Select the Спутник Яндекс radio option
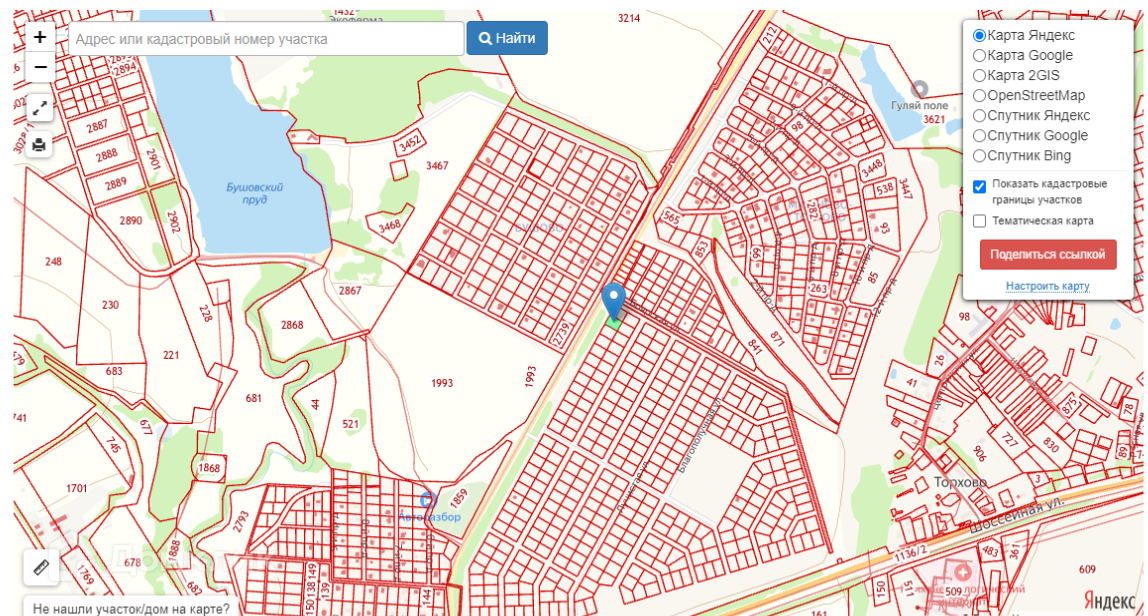1148x616 pixels. pyautogui.click(x=980, y=116)
